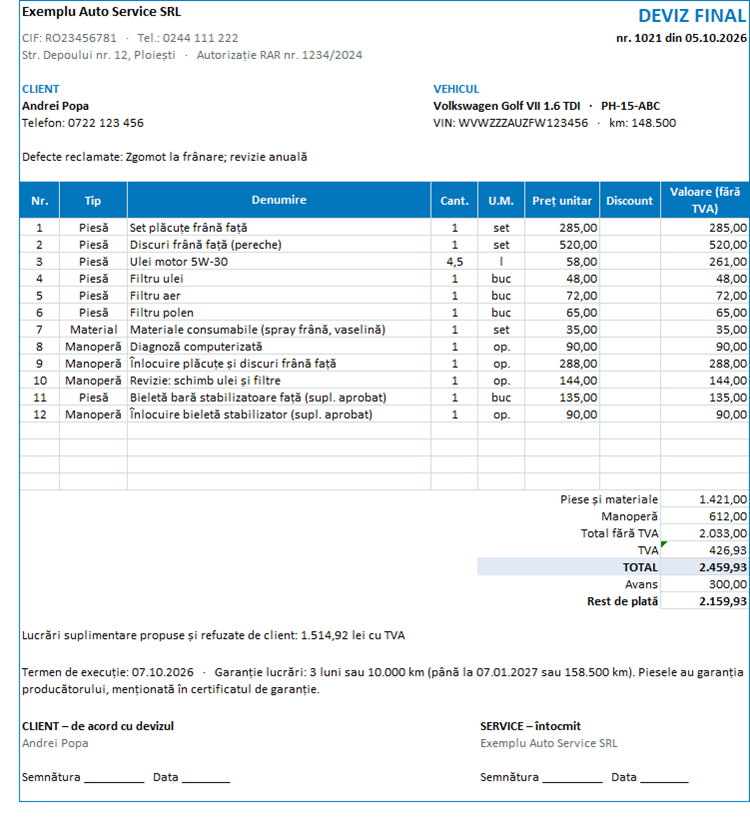Click the SERVICE – întocmit heading

click(x=530, y=726)
